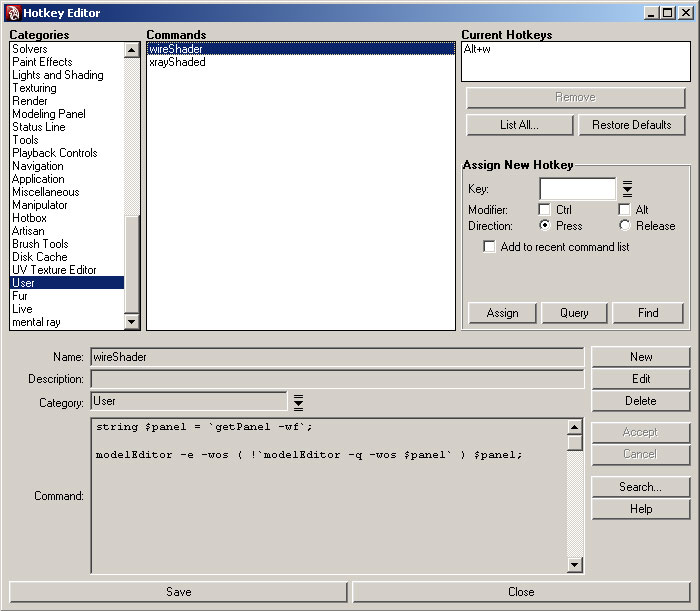Screen dimensions: 700x611
Task: Open the Key dropdown arrow
Action: click(628, 189)
